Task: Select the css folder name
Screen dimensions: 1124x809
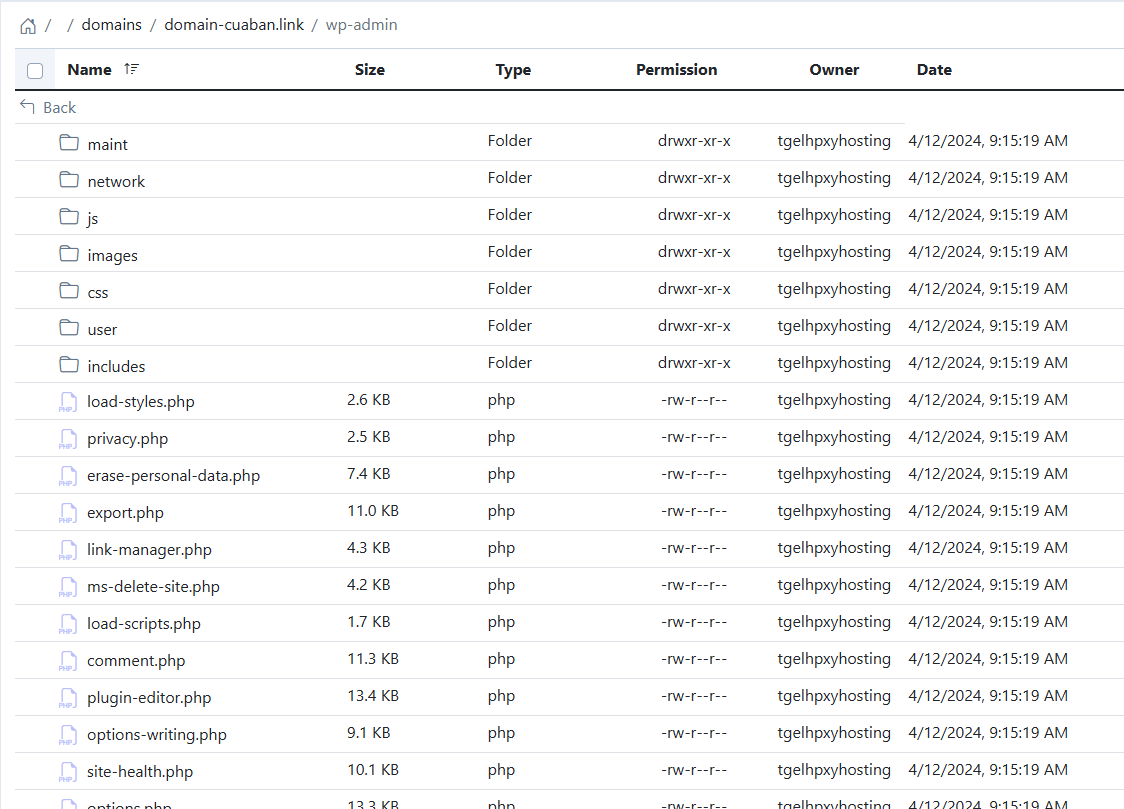Action: [x=97, y=293]
